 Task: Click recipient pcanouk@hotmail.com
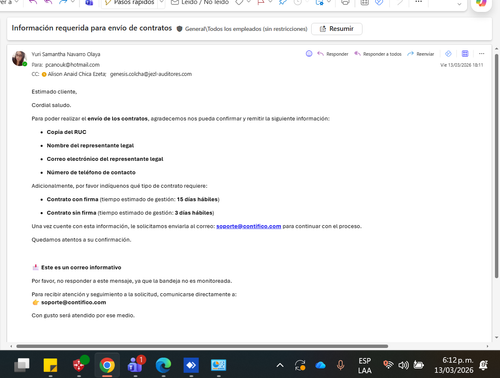coord(72,65)
